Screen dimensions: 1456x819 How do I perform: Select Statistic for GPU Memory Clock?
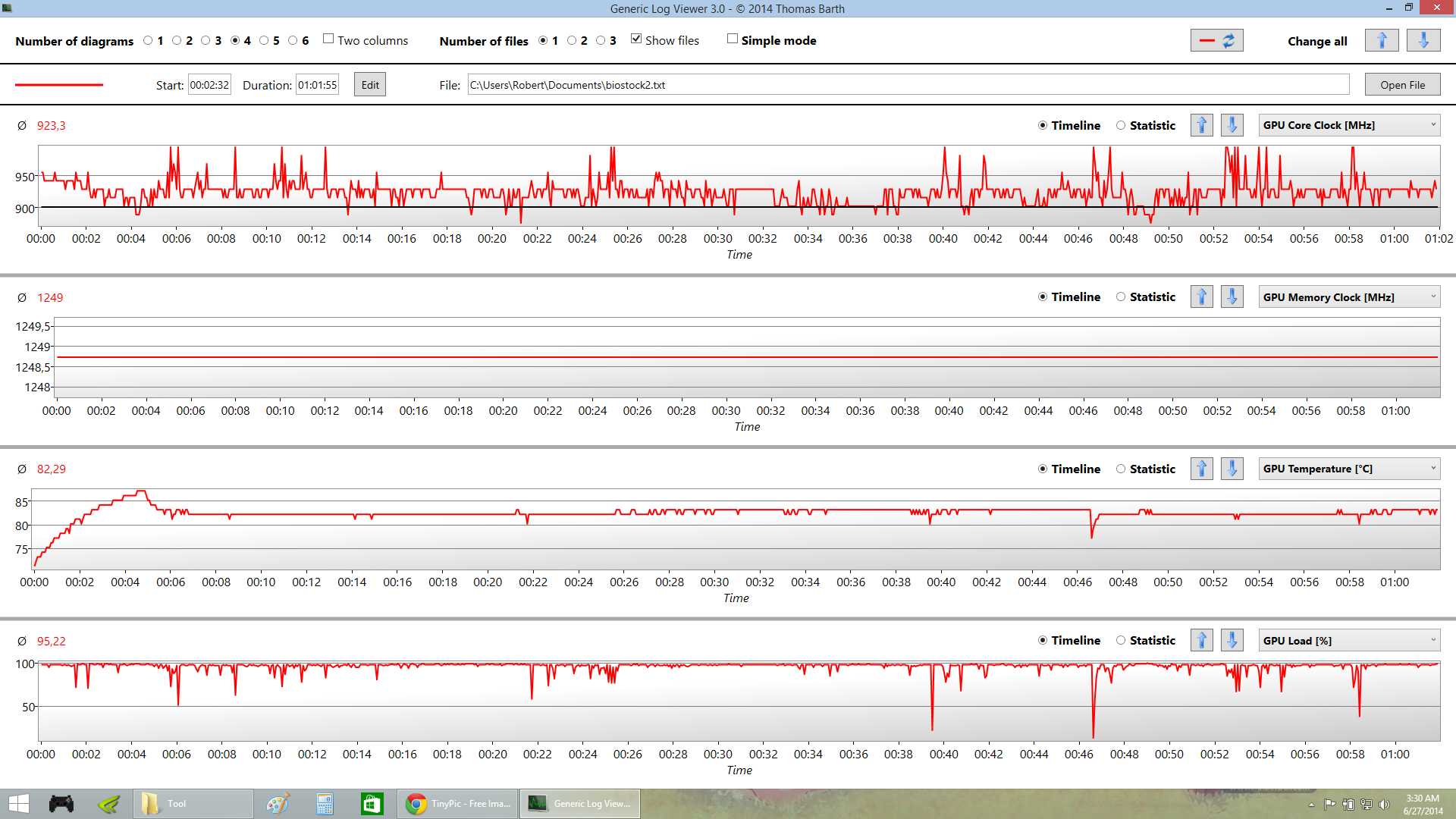(1121, 297)
